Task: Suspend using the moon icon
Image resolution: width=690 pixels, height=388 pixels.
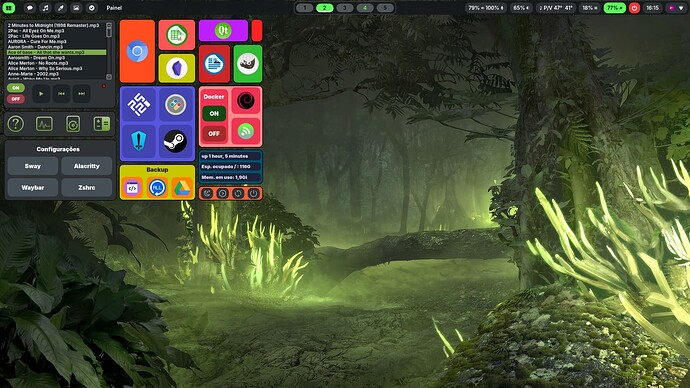Action: [x=207, y=193]
